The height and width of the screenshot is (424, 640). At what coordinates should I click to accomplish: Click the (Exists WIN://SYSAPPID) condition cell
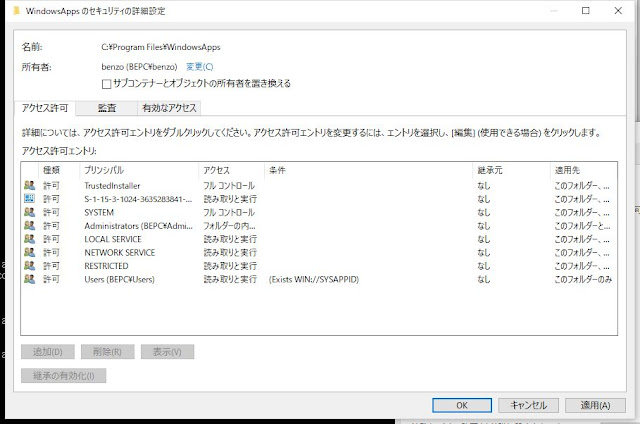(314, 280)
